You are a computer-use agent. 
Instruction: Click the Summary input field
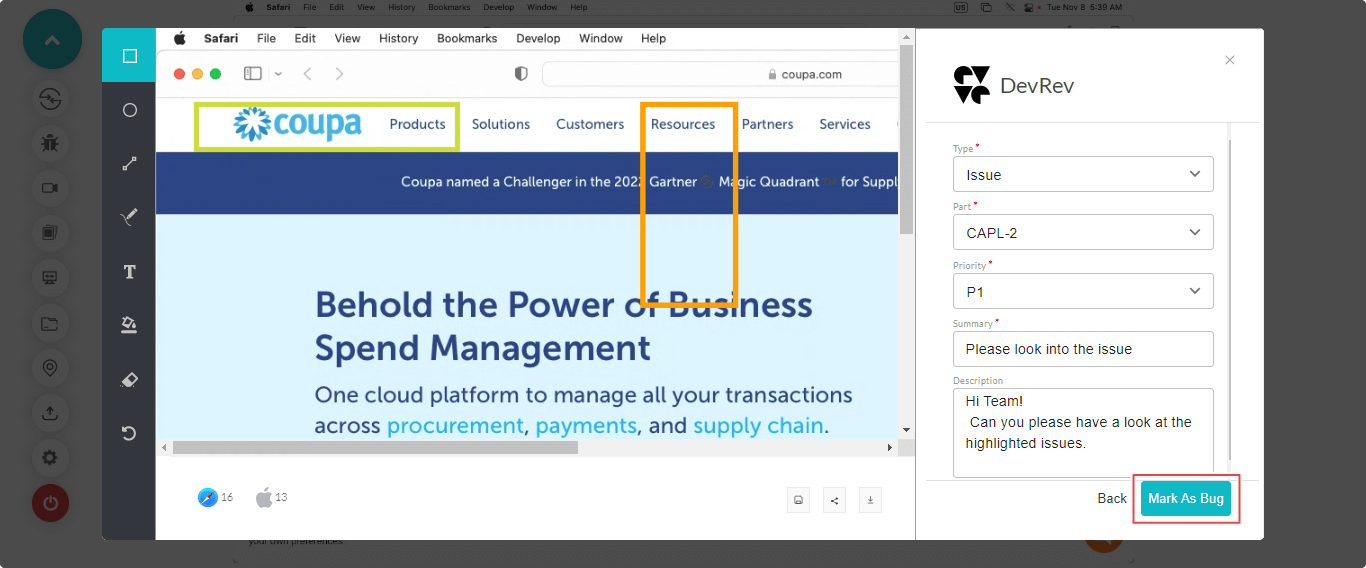(1083, 349)
